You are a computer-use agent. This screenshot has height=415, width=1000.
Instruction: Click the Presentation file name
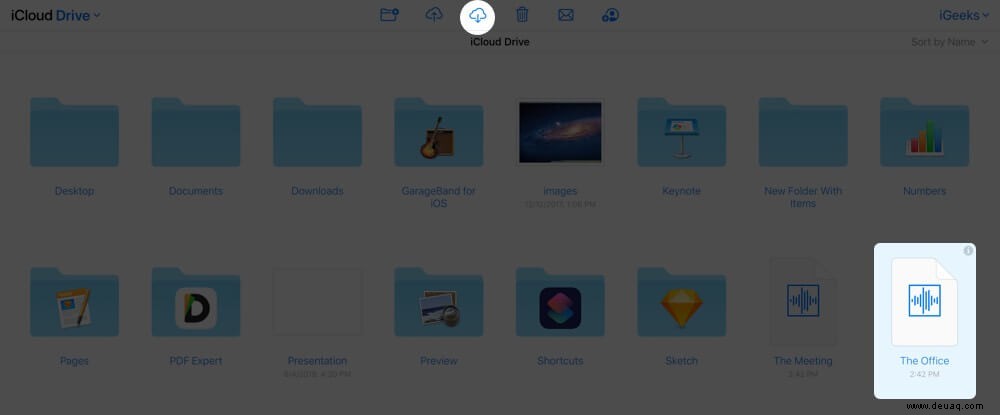[x=318, y=361]
